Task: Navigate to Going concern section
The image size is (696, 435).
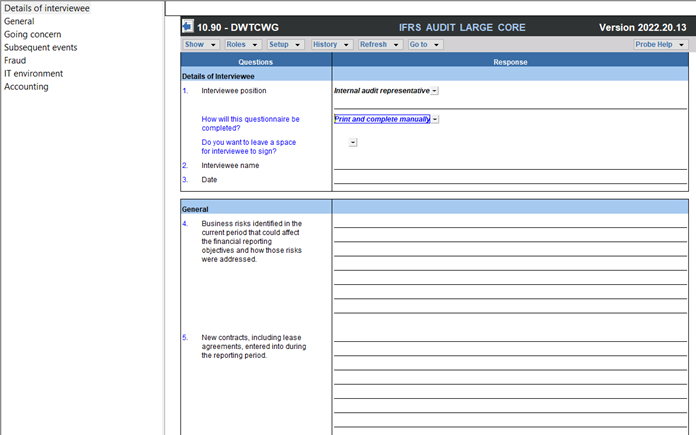Action: [32, 34]
